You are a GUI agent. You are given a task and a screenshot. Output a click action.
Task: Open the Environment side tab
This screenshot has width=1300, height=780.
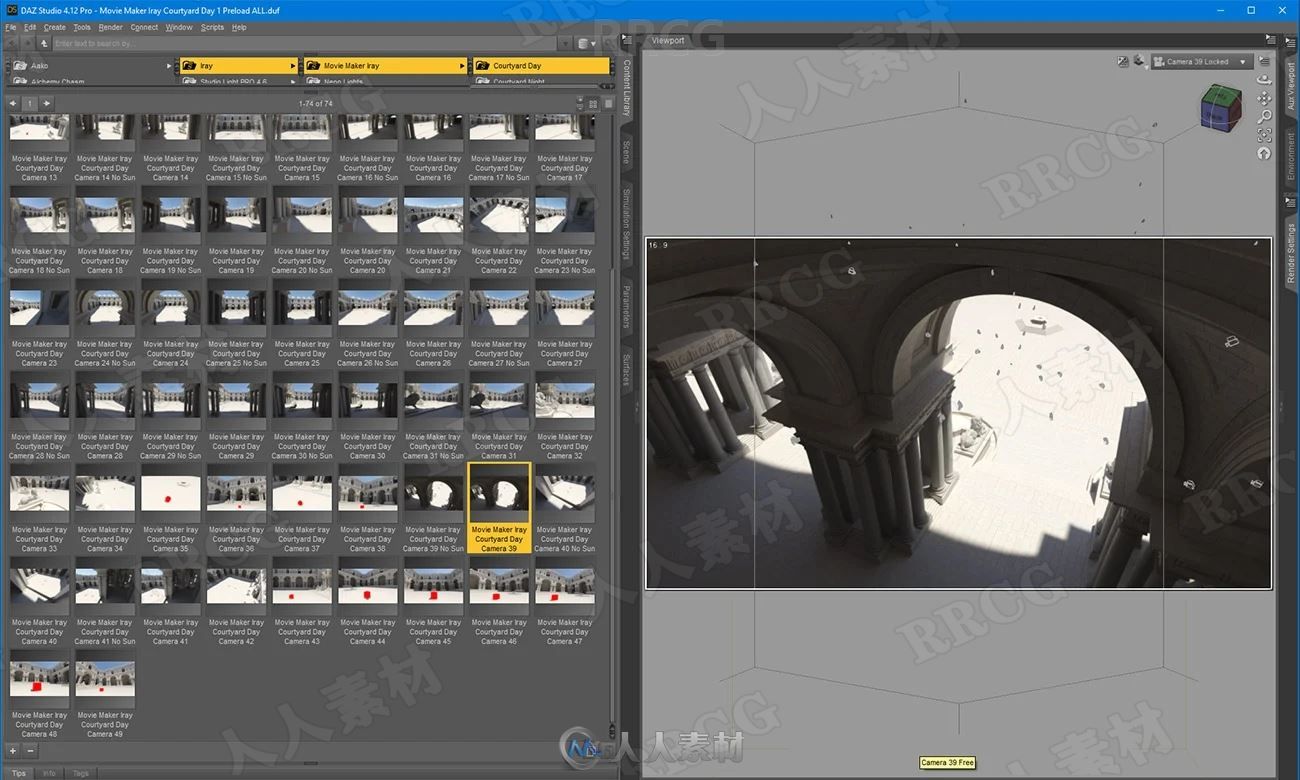click(x=1291, y=158)
